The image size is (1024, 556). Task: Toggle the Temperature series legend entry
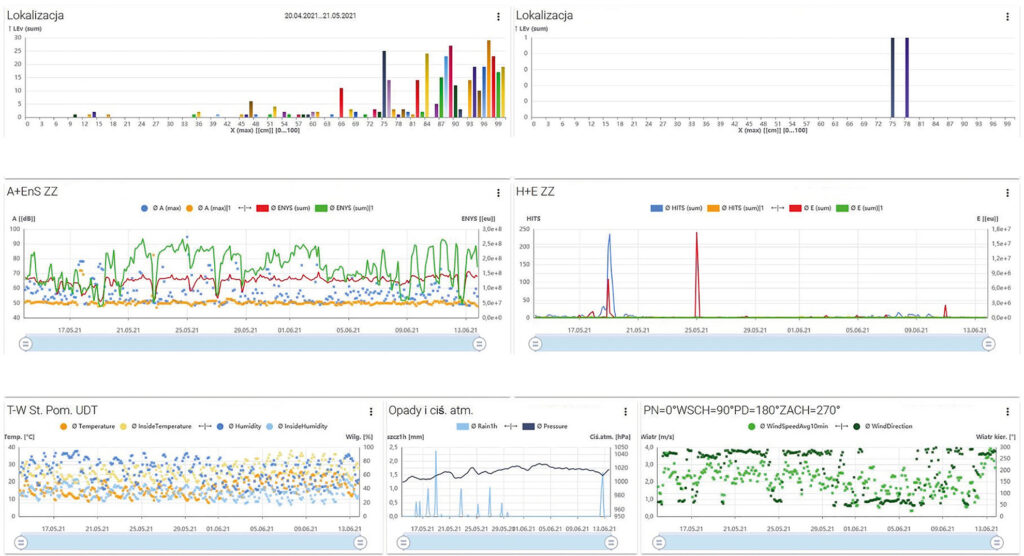click(87, 427)
